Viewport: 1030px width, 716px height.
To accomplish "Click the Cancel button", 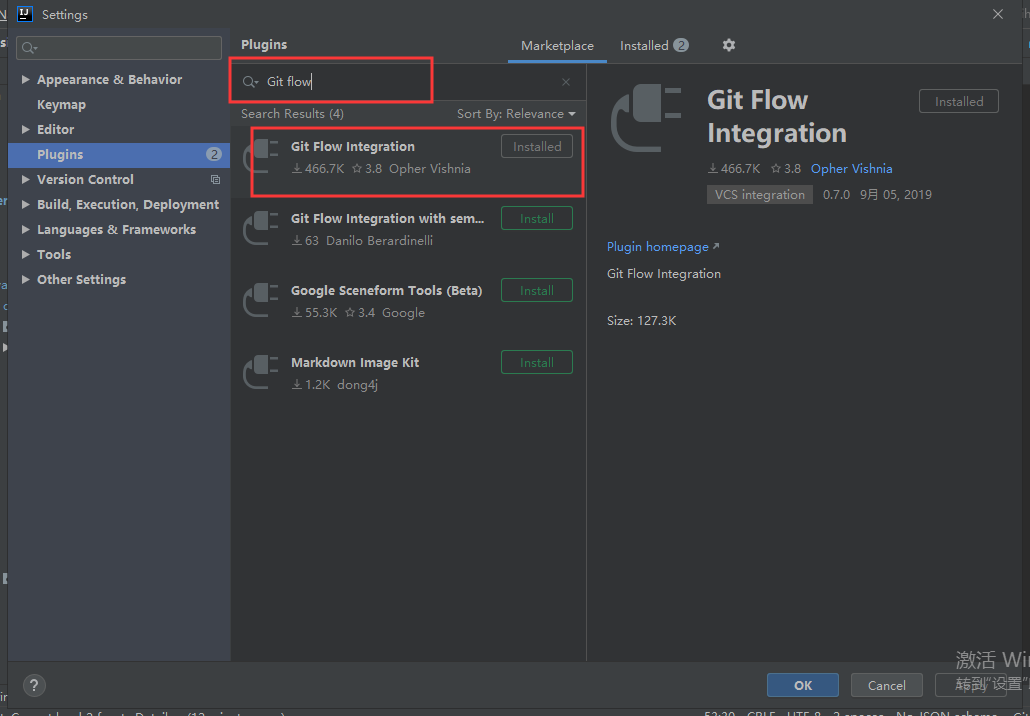I will 887,685.
